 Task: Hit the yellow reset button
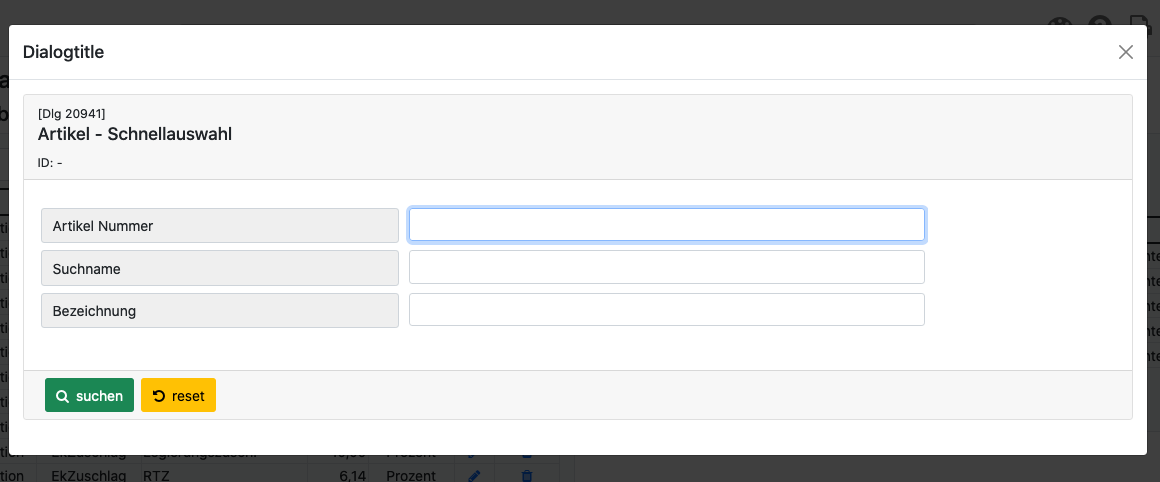[x=178, y=396]
